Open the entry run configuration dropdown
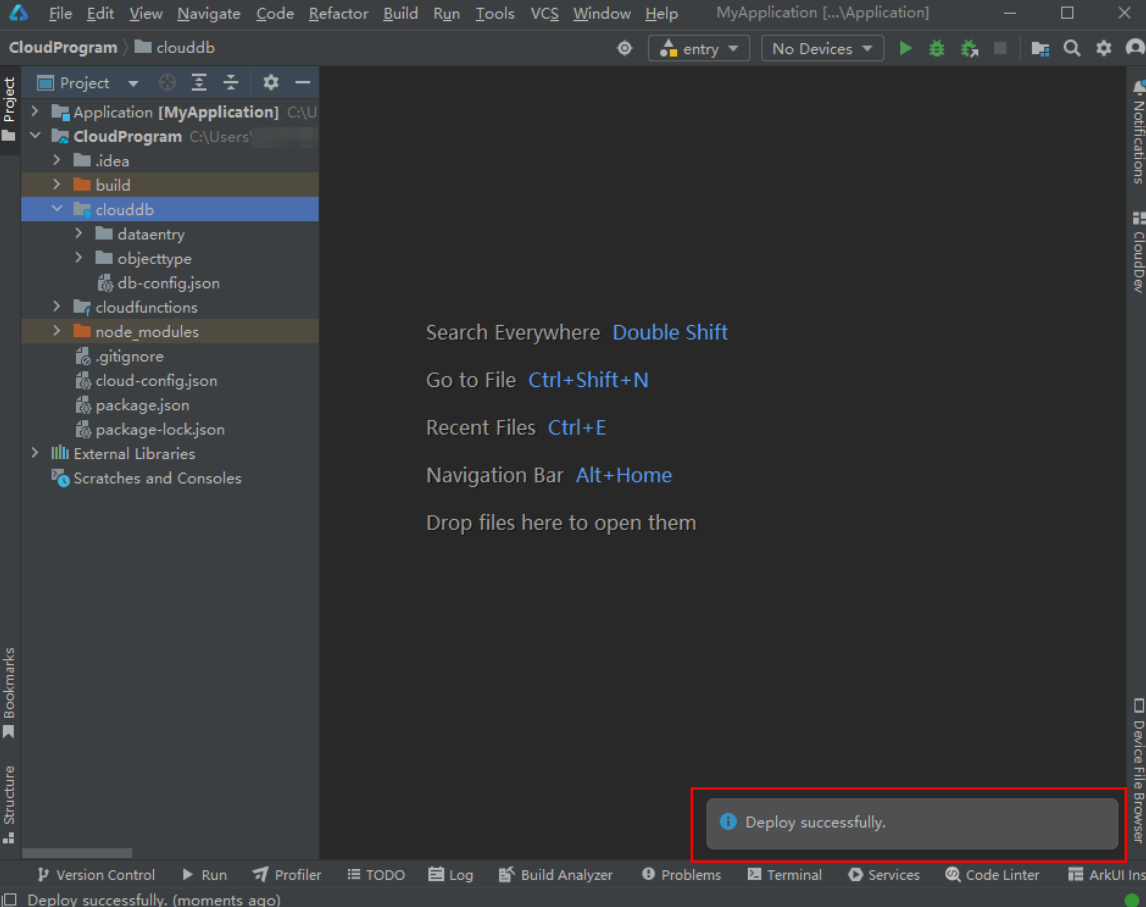Viewport: 1146px width, 907px height. pyautogui.click(x=699, y=49)
